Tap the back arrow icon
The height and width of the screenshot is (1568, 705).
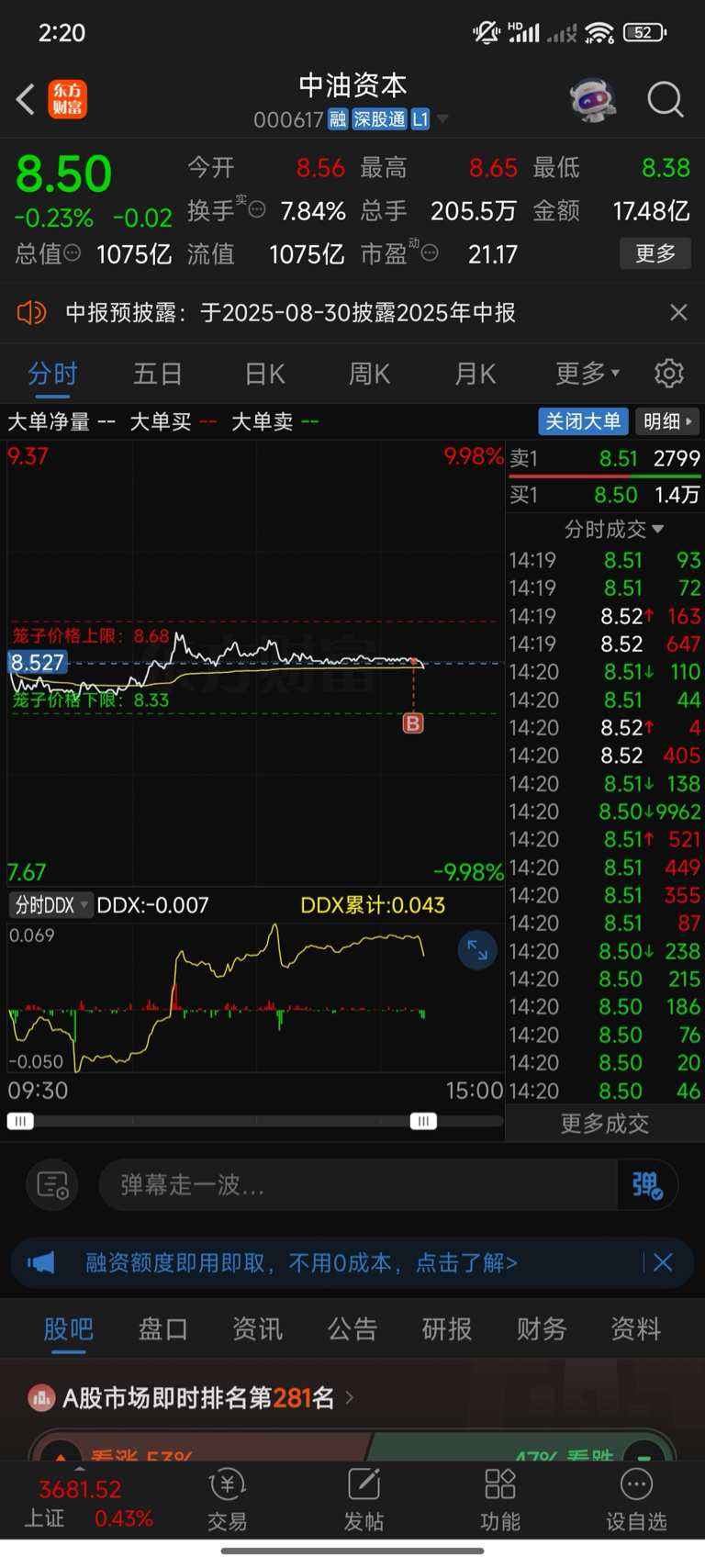pyautogui.click(x=26, y=99)
